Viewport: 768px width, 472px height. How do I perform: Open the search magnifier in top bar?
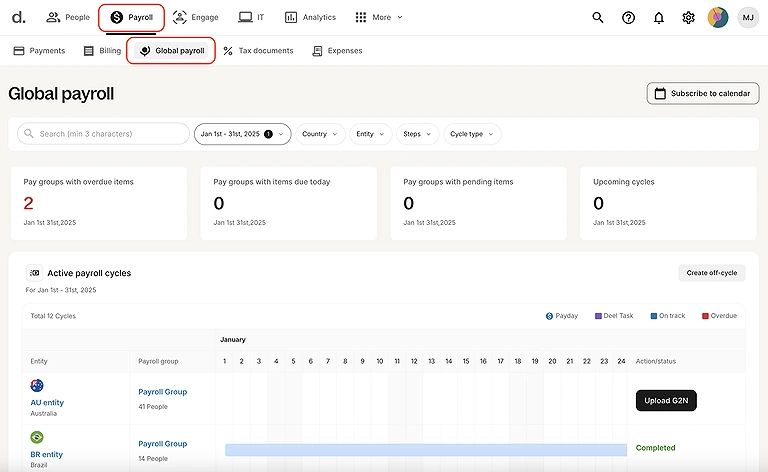coord(598,18)
